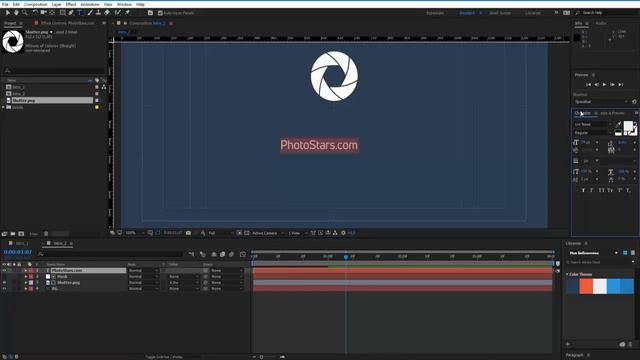The width and height of the screenshot is (640, 360).
Task: Open the Active Camera dropdown
Action: pyautogui.click(x=268, y=233)
